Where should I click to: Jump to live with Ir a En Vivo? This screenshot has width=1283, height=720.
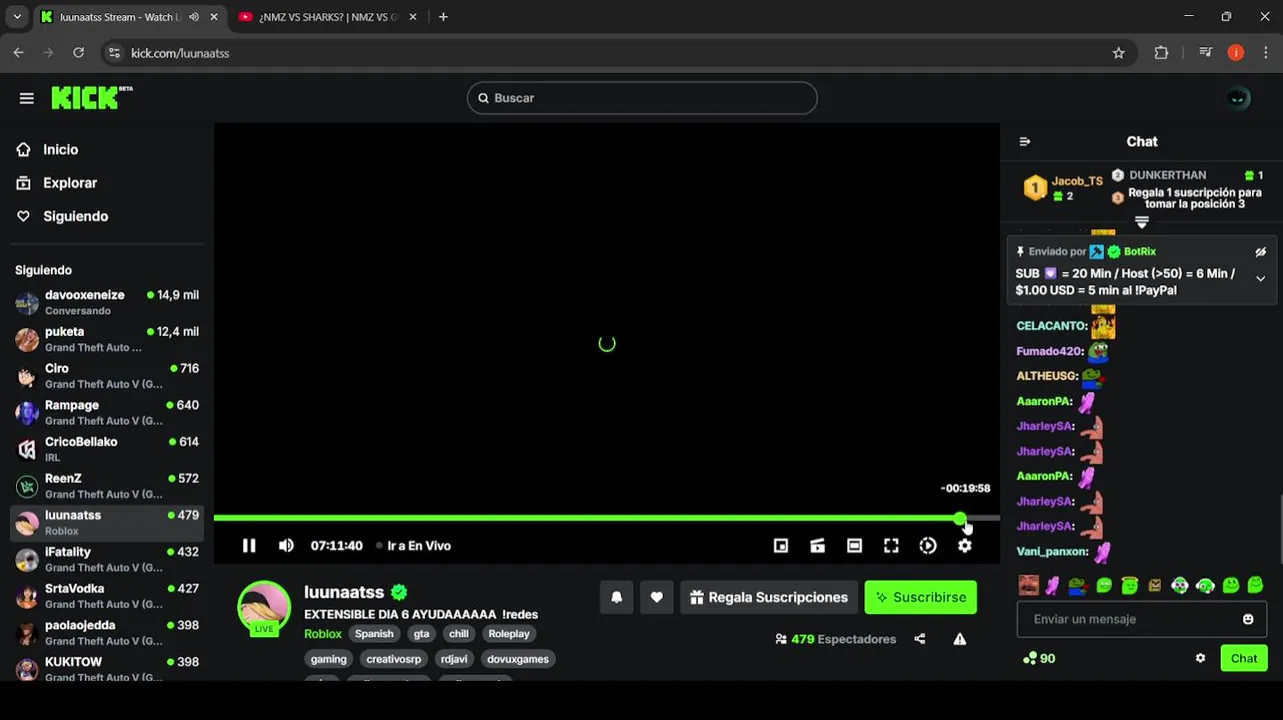[413, 545]
